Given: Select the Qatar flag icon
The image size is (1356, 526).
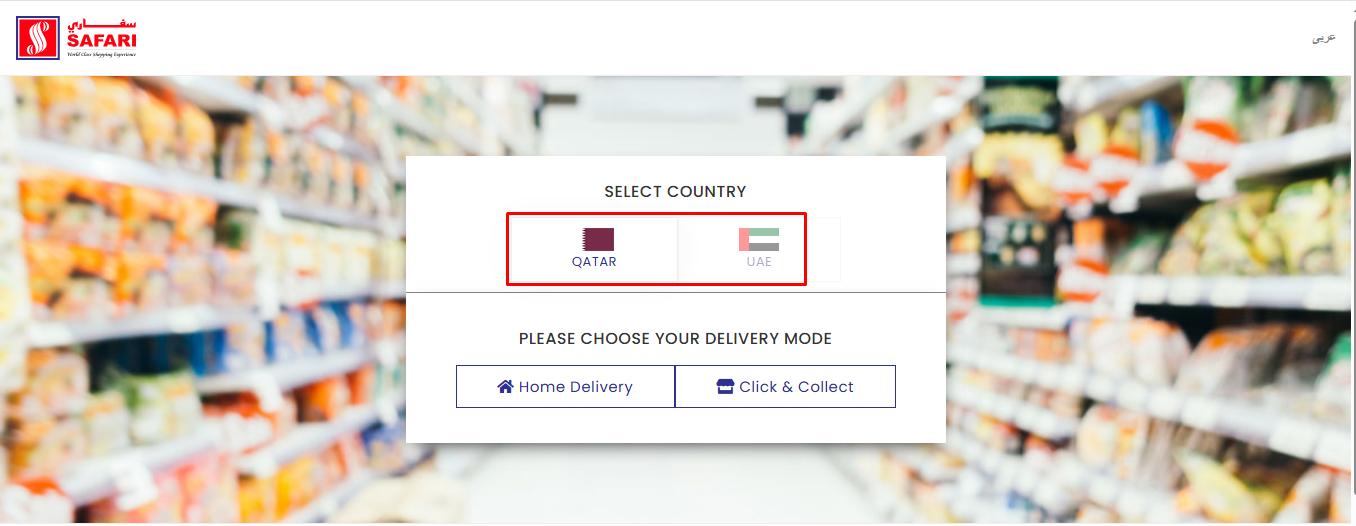Looking at the screenshot, I should 598,239.
